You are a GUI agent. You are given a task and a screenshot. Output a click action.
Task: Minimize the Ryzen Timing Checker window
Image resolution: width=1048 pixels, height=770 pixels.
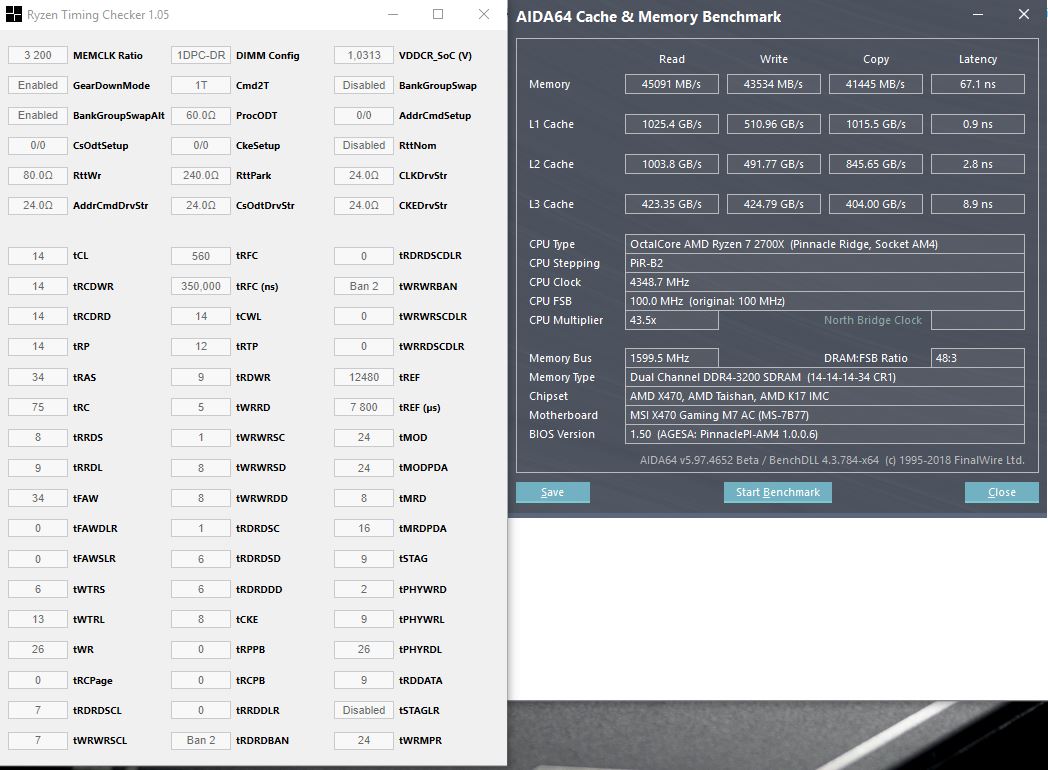tap(393, 14)
